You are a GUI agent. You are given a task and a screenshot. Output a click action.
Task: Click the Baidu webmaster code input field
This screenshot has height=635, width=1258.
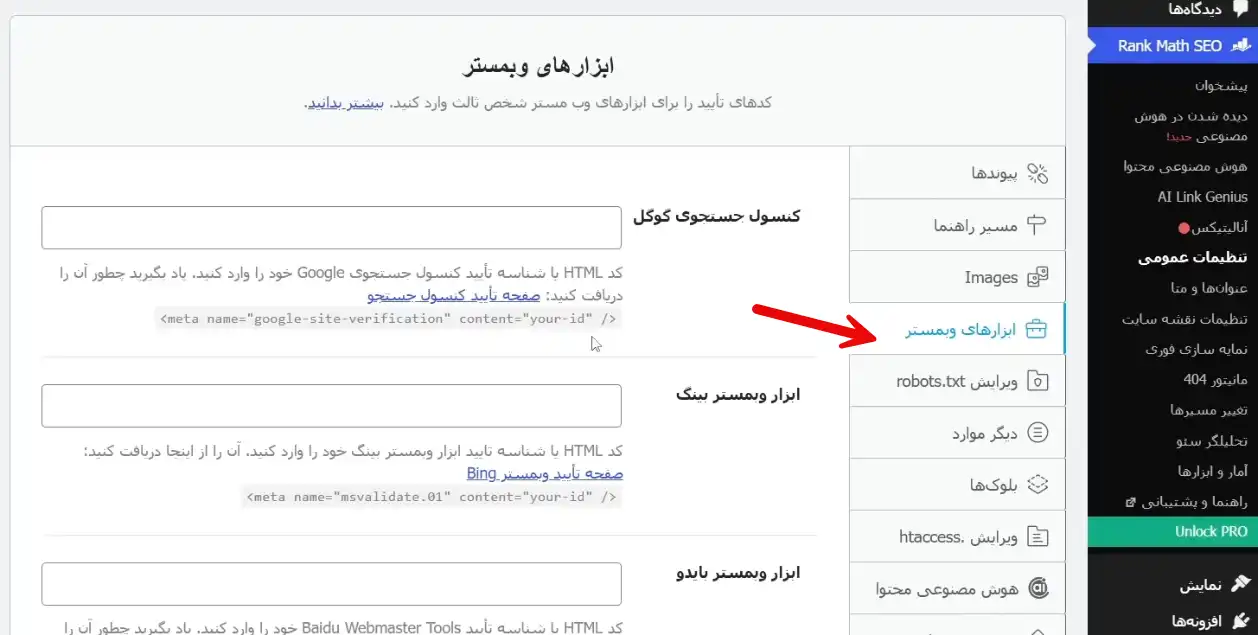tap(331, 584)
